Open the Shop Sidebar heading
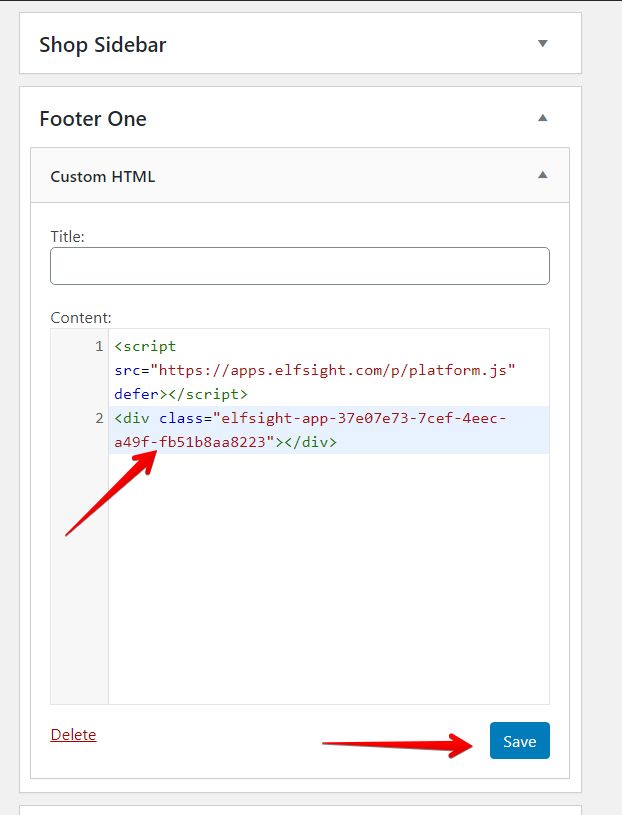This screenshot has width=622, height=815. coord(103,45)
